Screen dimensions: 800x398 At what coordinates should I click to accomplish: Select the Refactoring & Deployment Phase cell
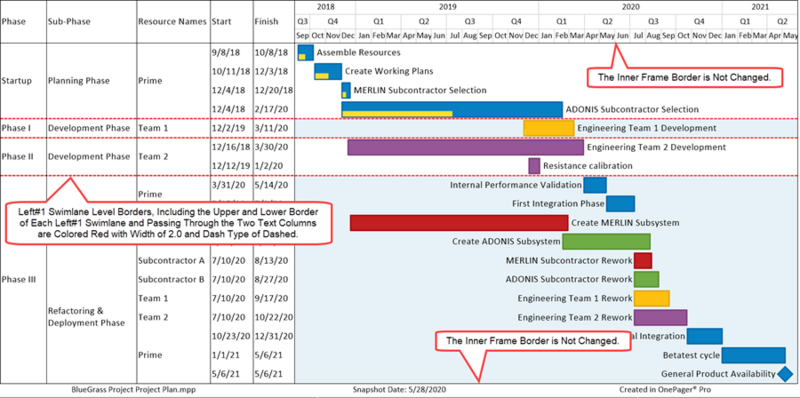pyautogui.click(x=86, y=317)
